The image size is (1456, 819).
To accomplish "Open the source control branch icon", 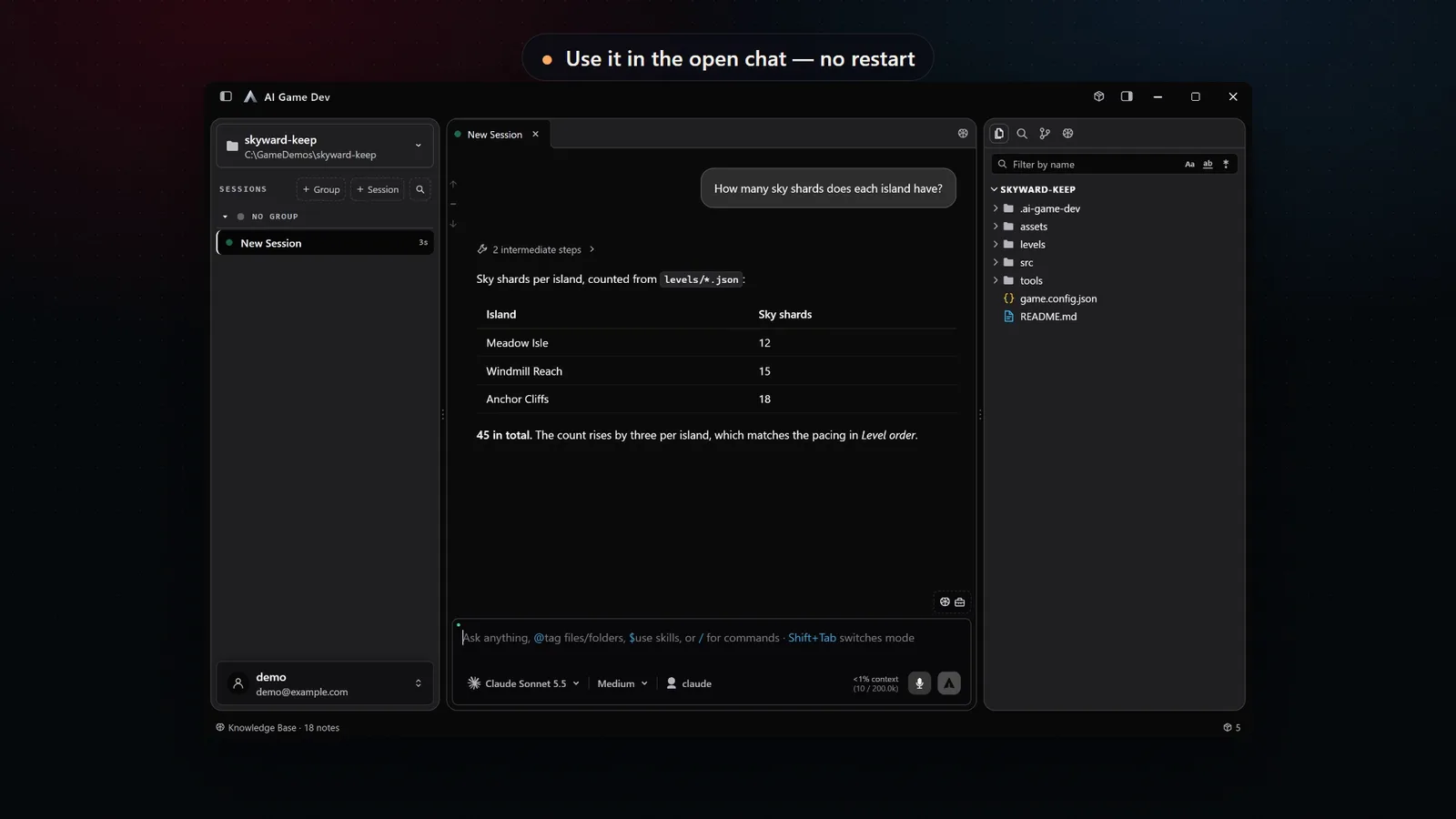I will click(1045, 134).
